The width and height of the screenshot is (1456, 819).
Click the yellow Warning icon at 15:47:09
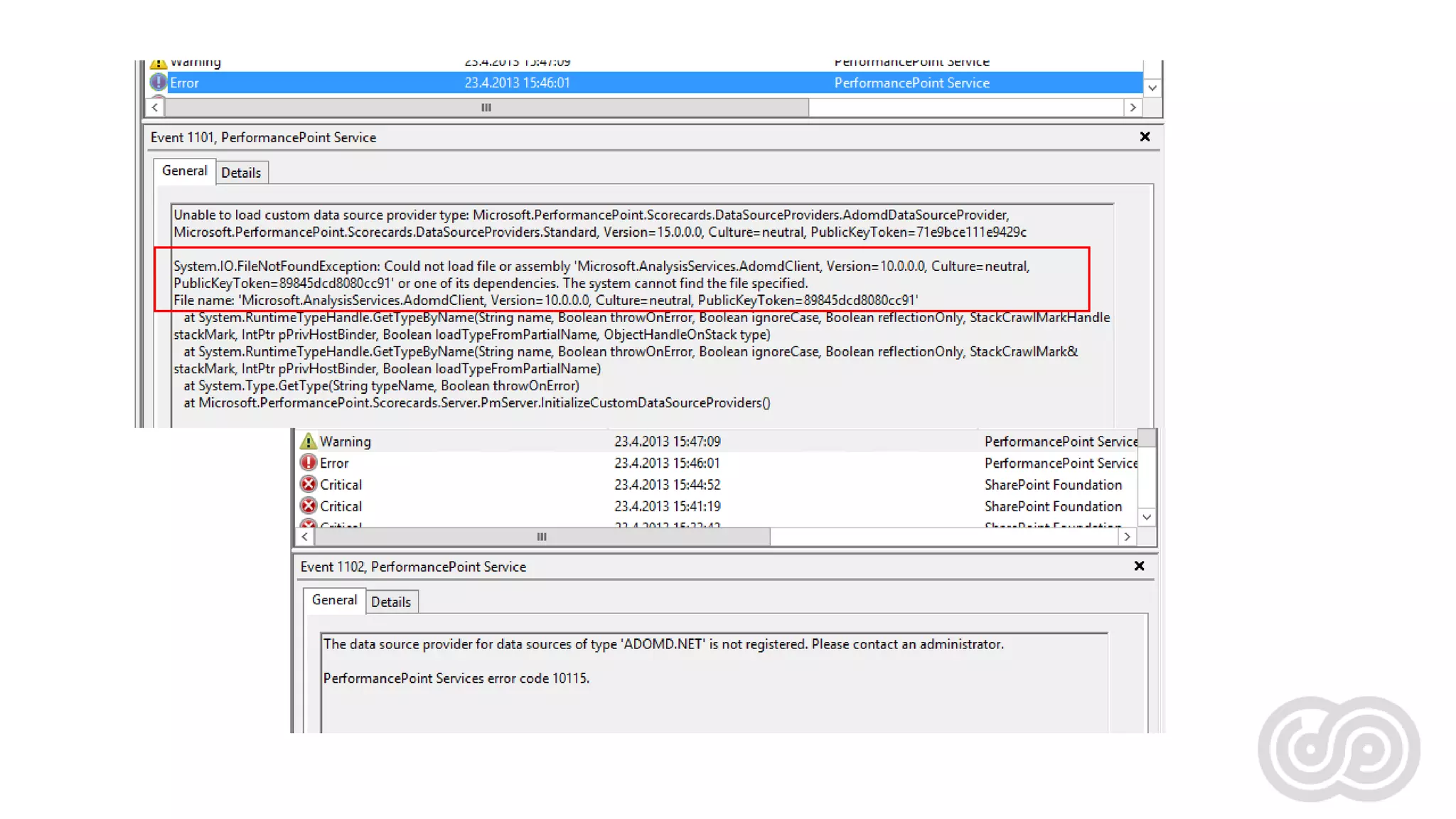308,441
